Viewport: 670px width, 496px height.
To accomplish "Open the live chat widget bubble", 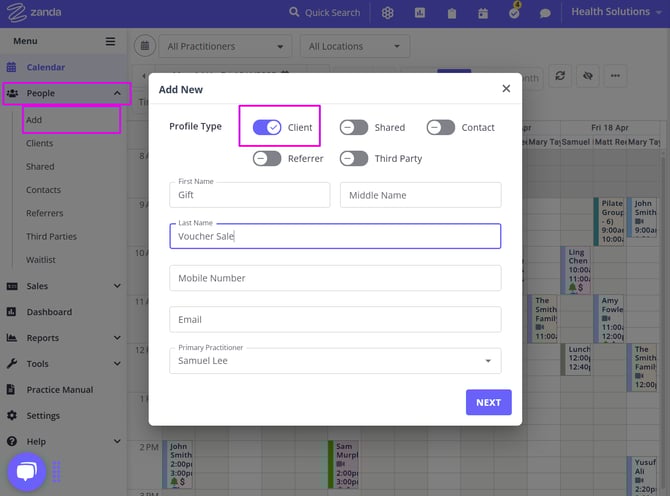I will tap(26, 471).
